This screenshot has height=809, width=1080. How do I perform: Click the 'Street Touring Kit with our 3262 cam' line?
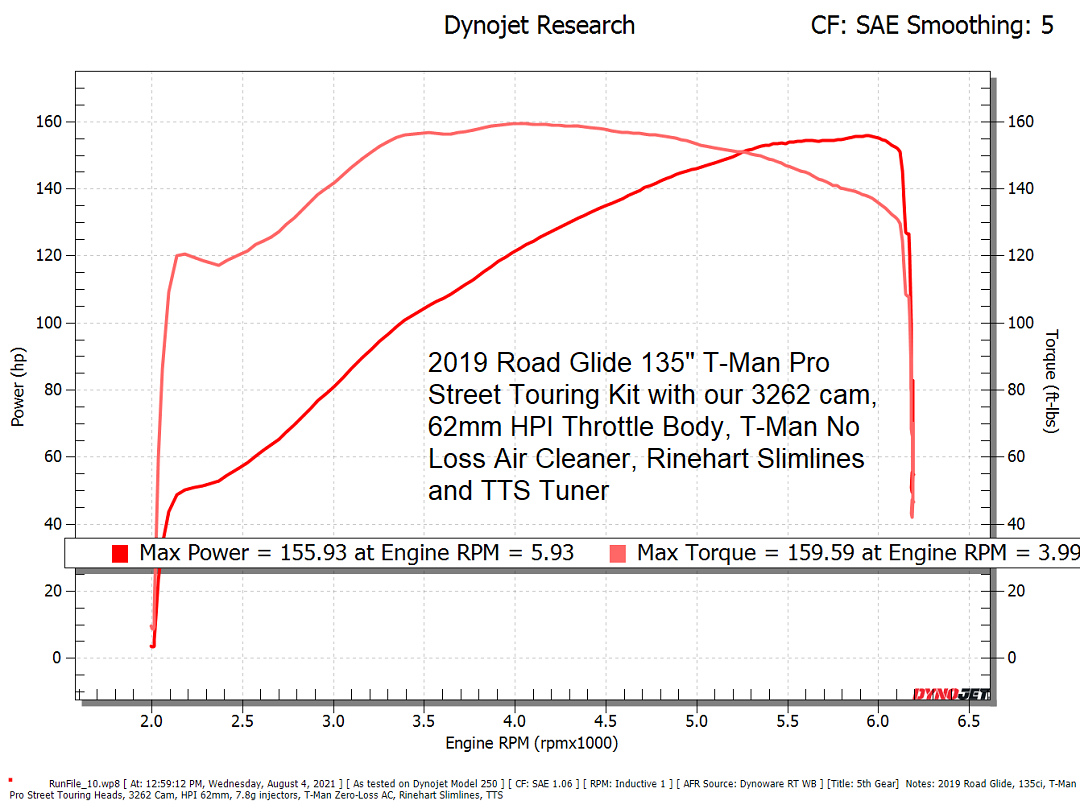point(652,395)
